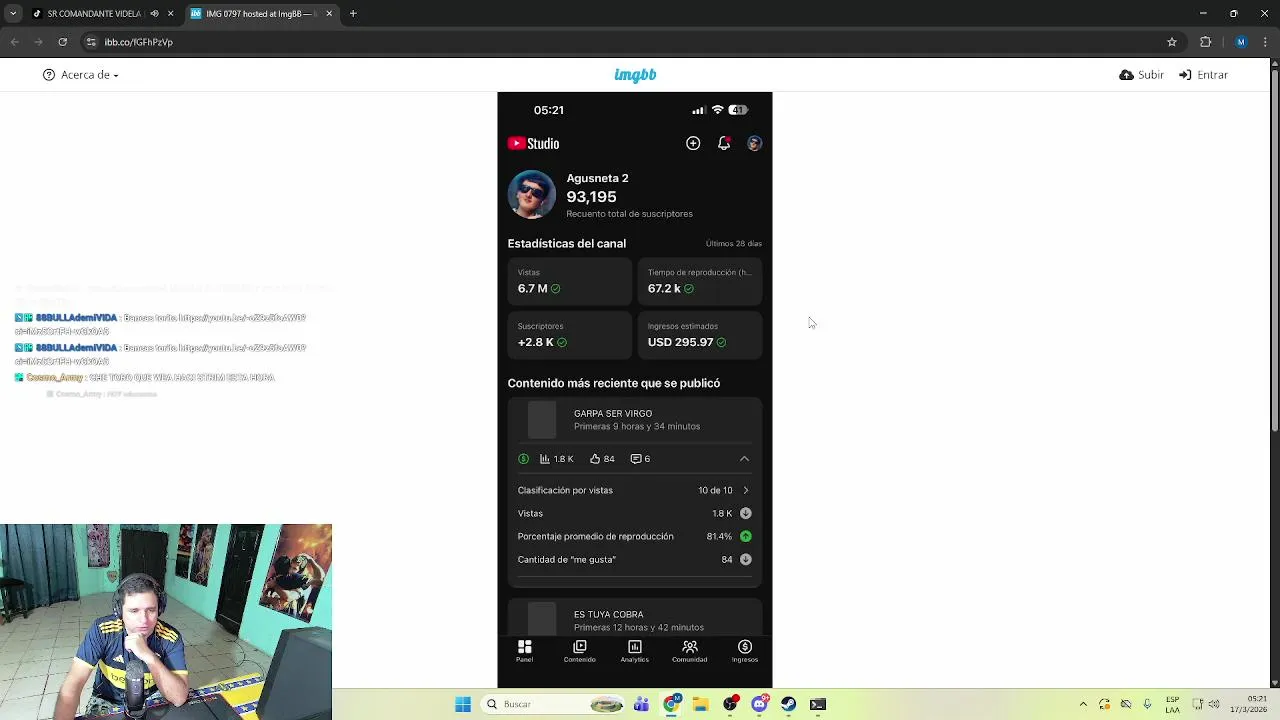
Task: Close the IMG 0797 hosted at ImgBB tab
Action: (329, 14)
